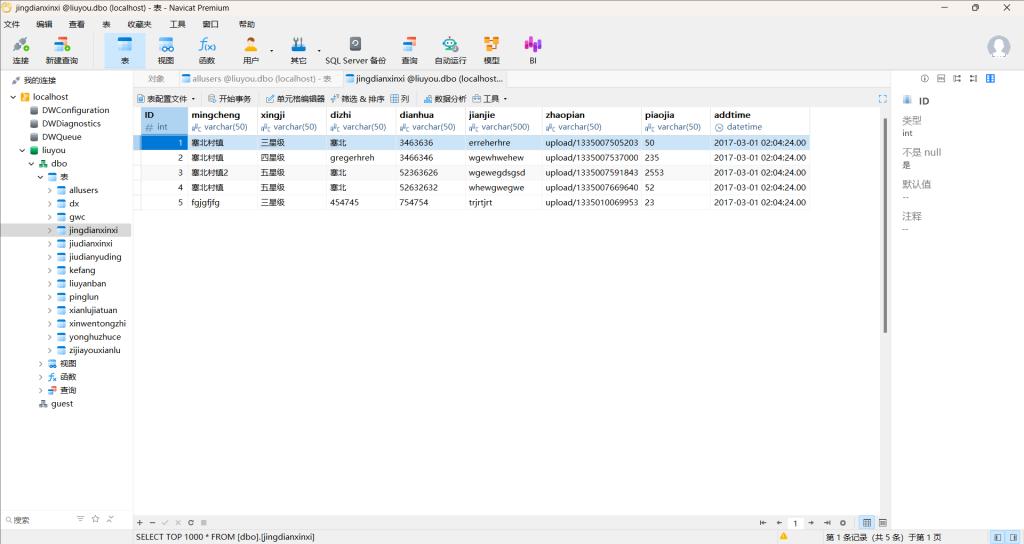Switch to form view at bottom right

coord(883,523)
